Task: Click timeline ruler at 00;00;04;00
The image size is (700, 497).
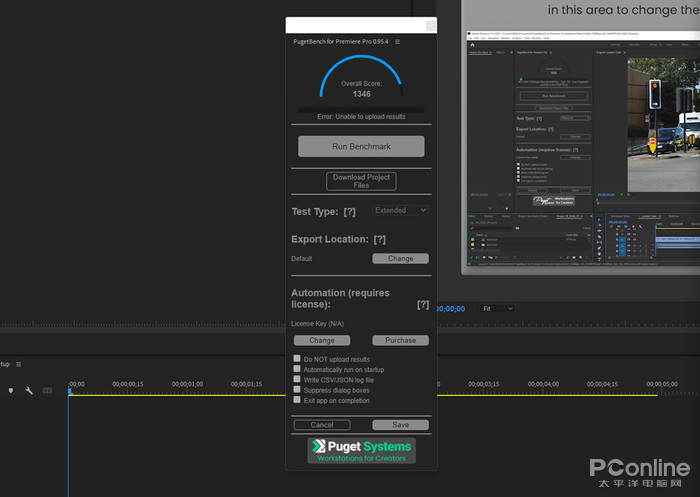Action: 543,384
